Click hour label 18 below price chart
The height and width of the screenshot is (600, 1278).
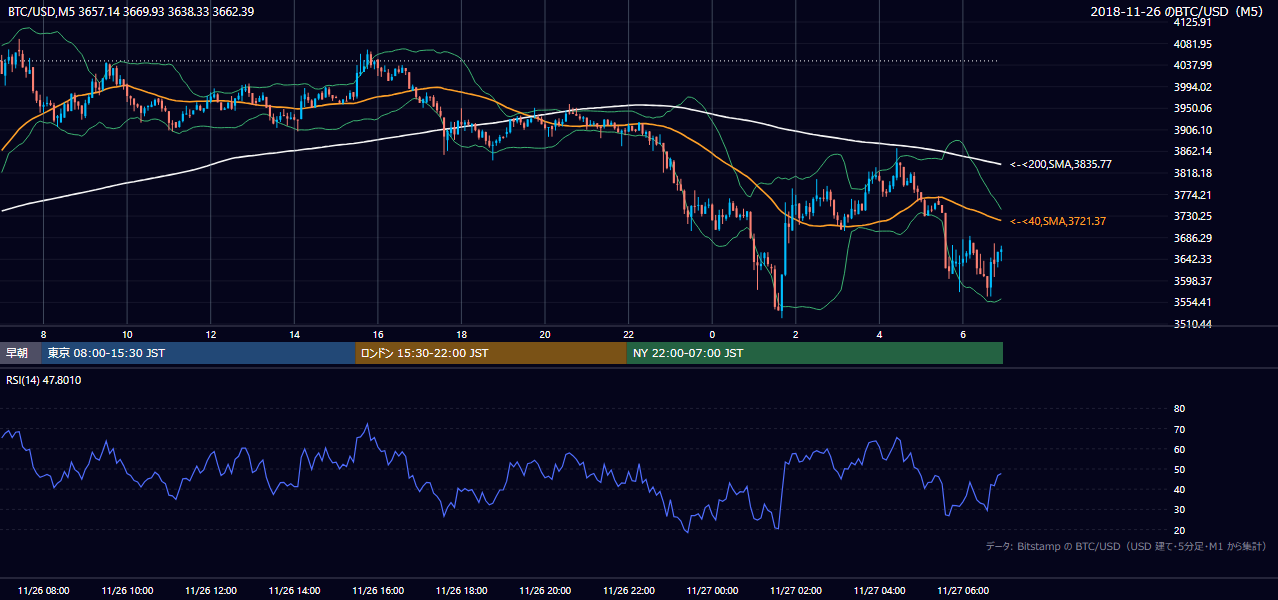pos(461,334)
